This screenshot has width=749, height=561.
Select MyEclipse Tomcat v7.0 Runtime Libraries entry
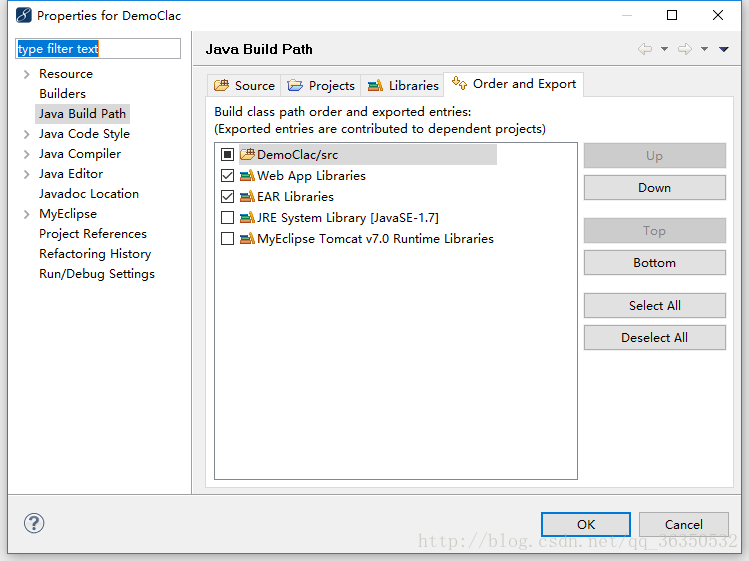click(x=375, y=239)
